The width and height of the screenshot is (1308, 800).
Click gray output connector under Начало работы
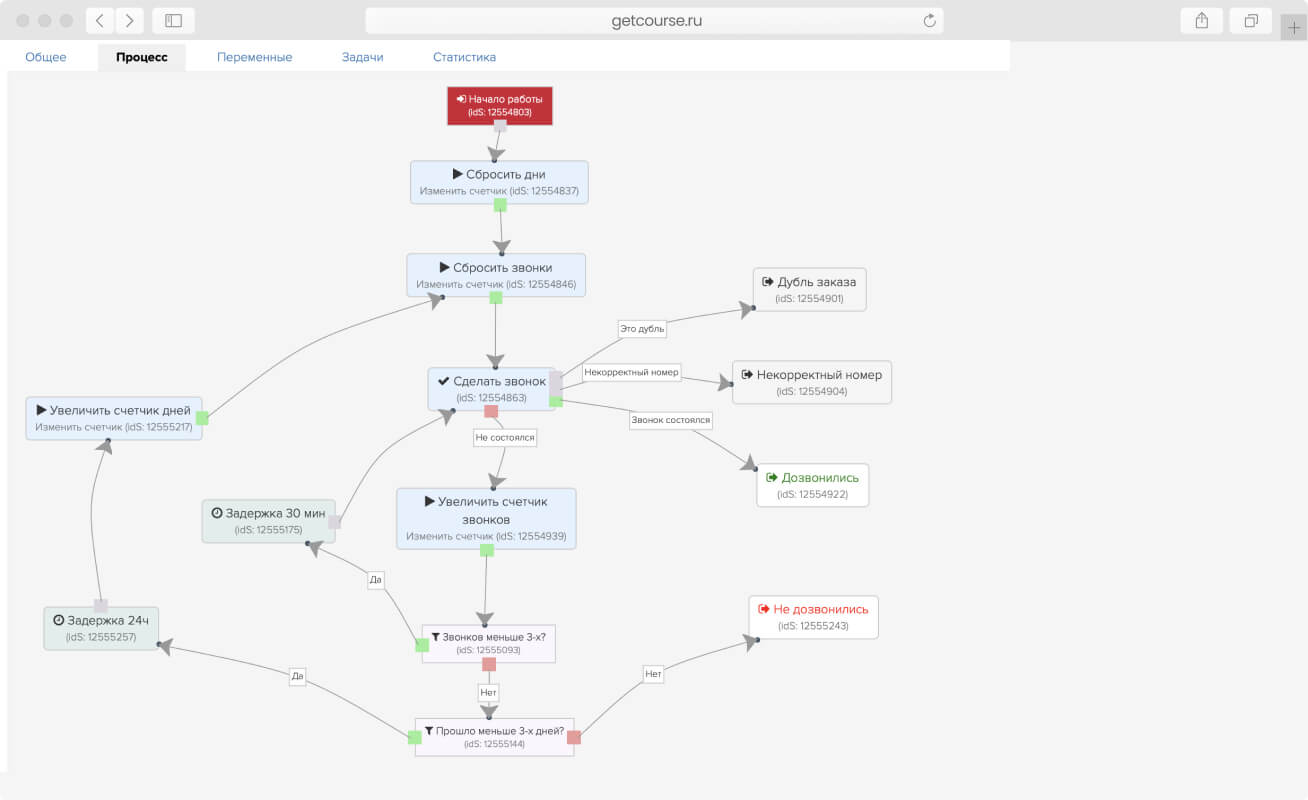click(500, 126)
